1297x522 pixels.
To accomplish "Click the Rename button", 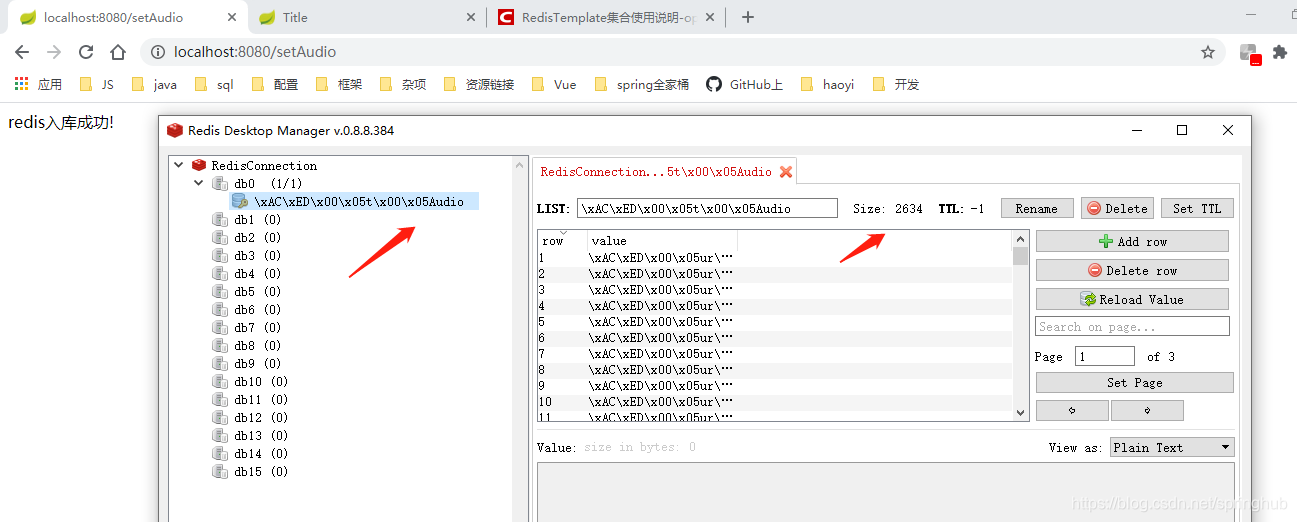I will [1037, 209].
